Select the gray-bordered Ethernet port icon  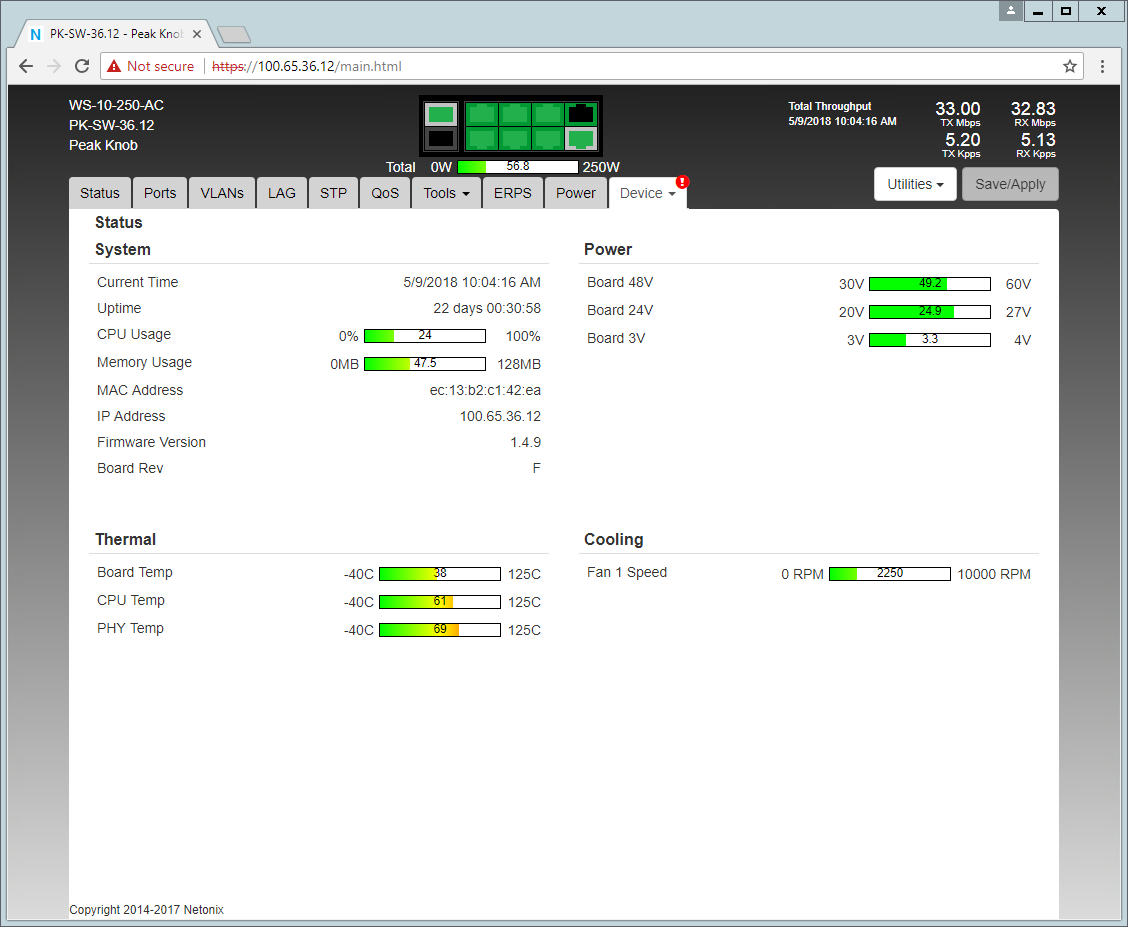(x=581, y=139)
